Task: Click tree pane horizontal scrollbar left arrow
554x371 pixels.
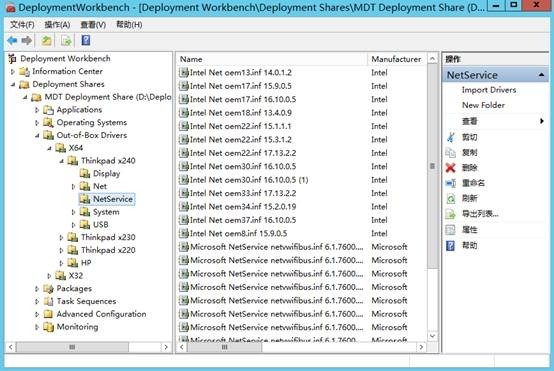Action: (x=11, y=347)
